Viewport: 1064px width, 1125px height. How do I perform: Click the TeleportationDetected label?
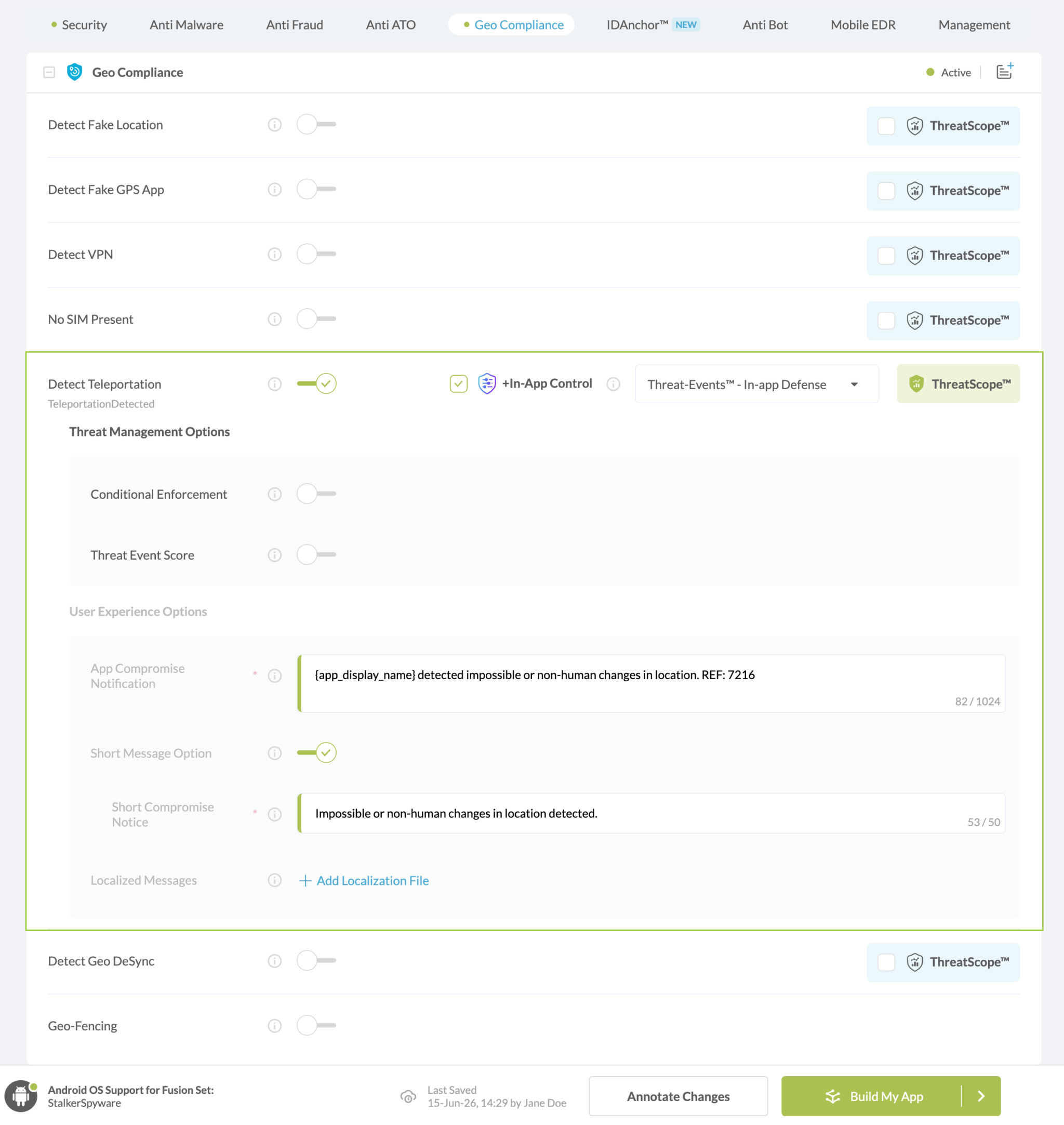point(101,403)
